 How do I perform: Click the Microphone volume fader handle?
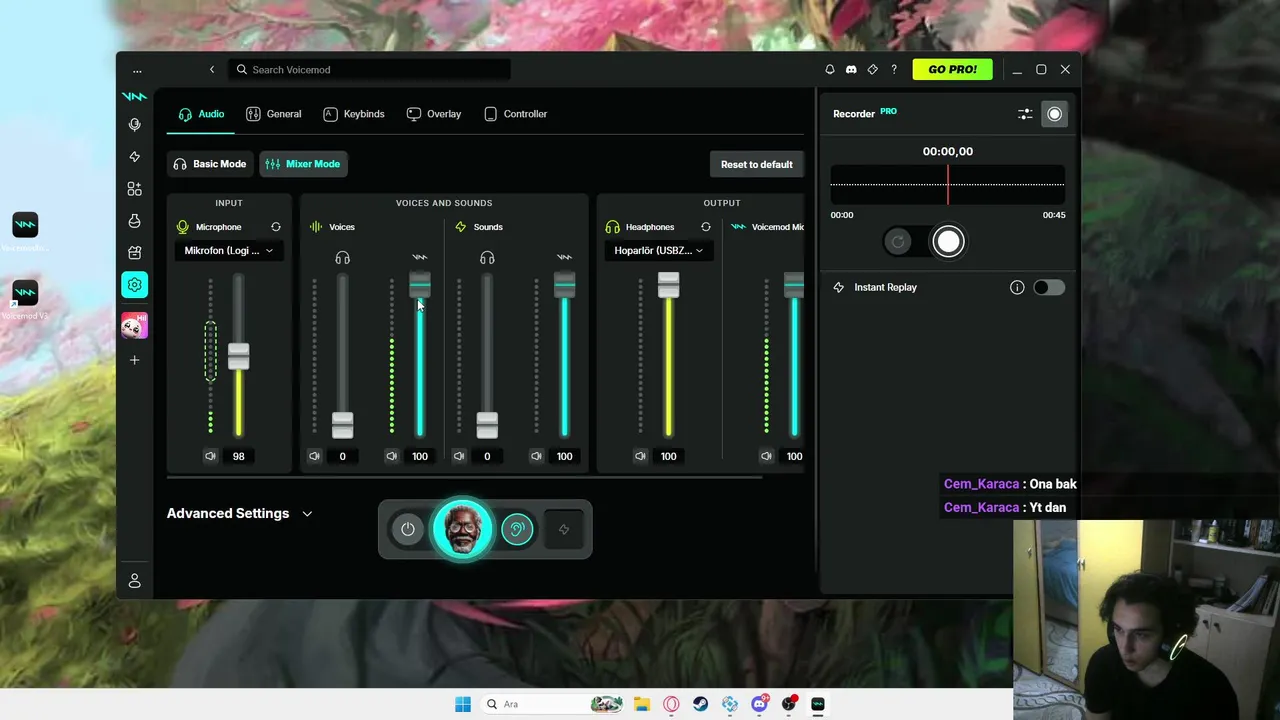tap(238, 357)
